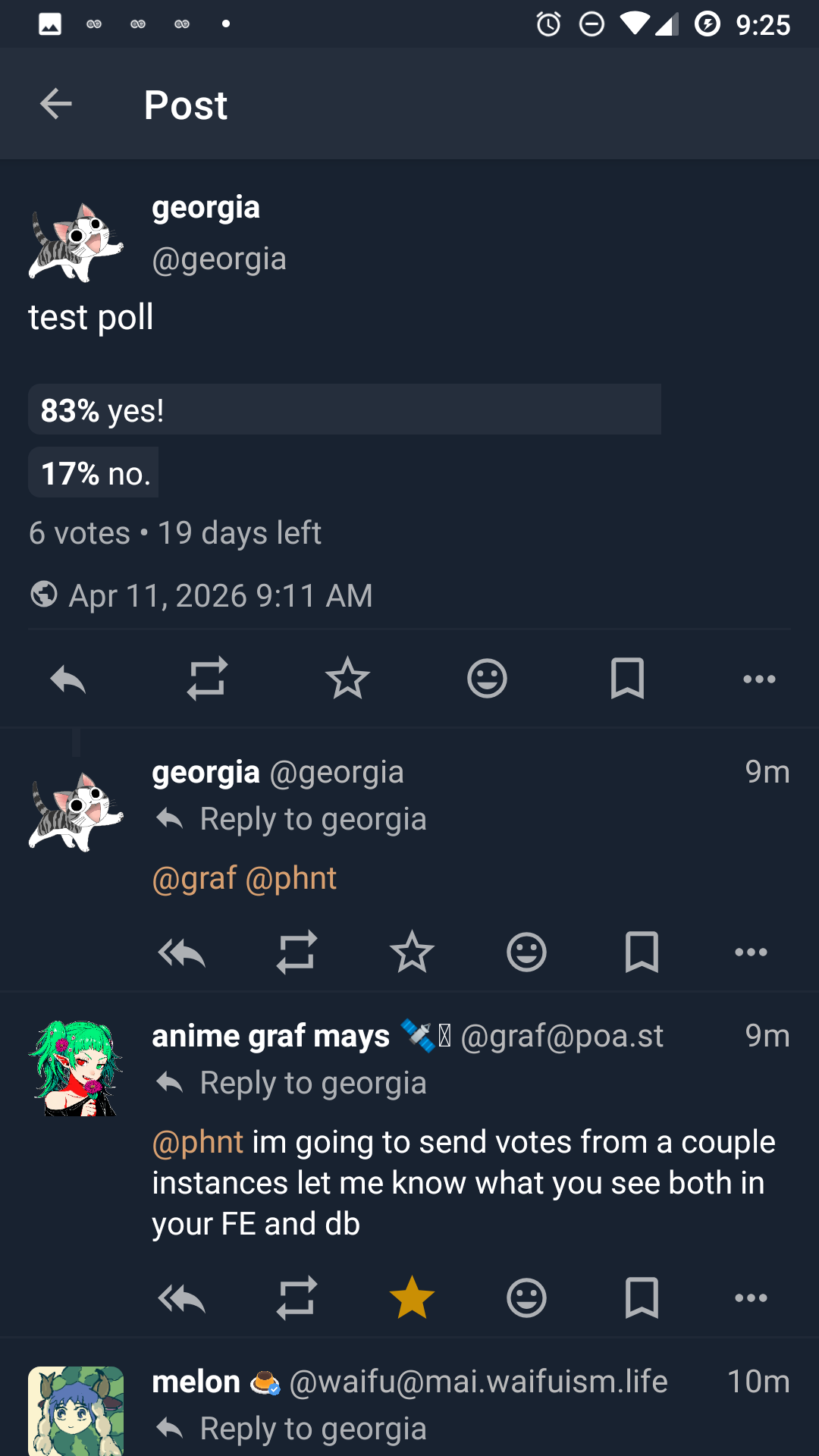The height and width of the screenshot is (1456, 819).
Task: Bookmark anime graf mays' reply
Action: coord(642,1298)
